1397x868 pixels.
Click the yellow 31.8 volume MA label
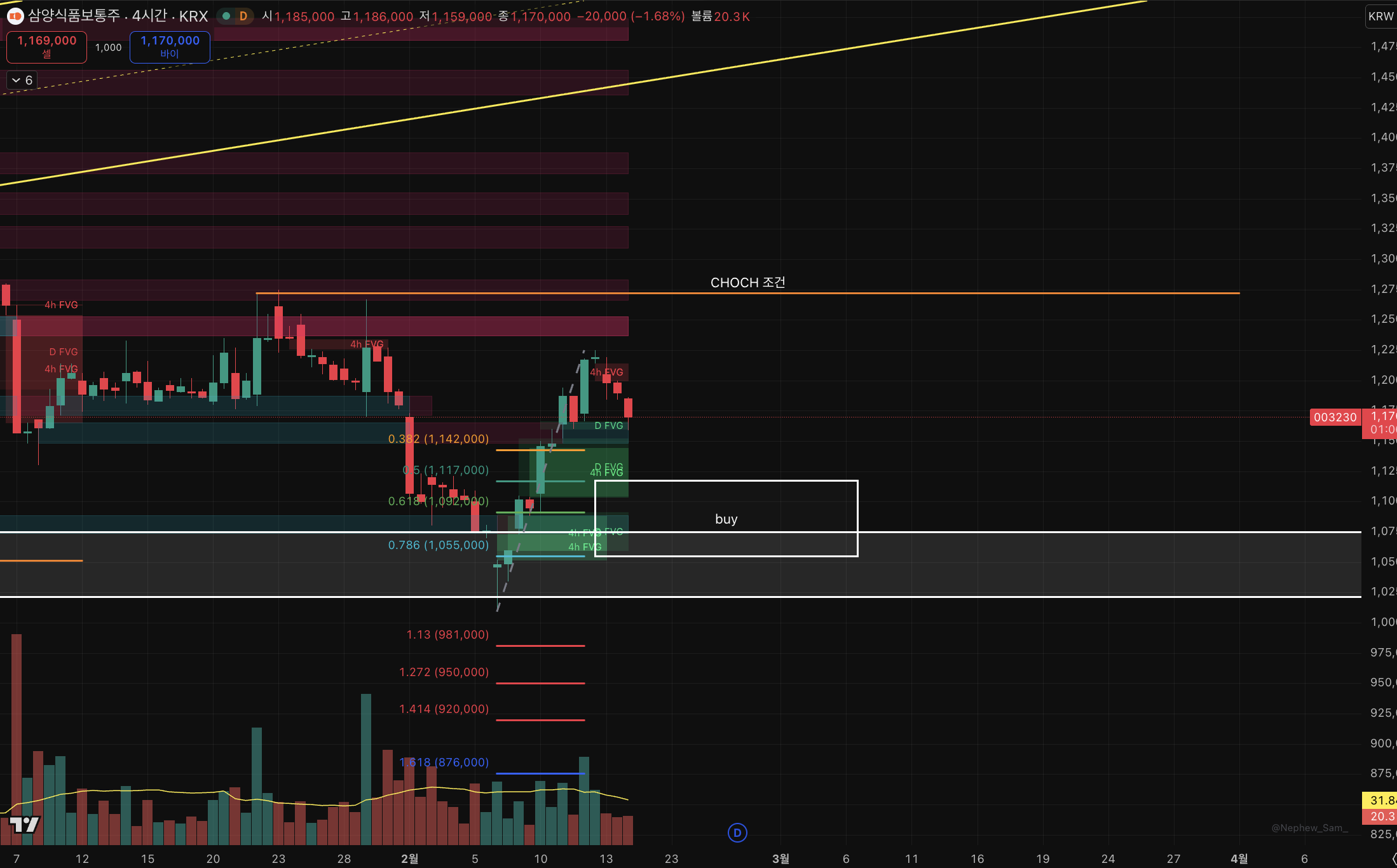click(1380, 800)
